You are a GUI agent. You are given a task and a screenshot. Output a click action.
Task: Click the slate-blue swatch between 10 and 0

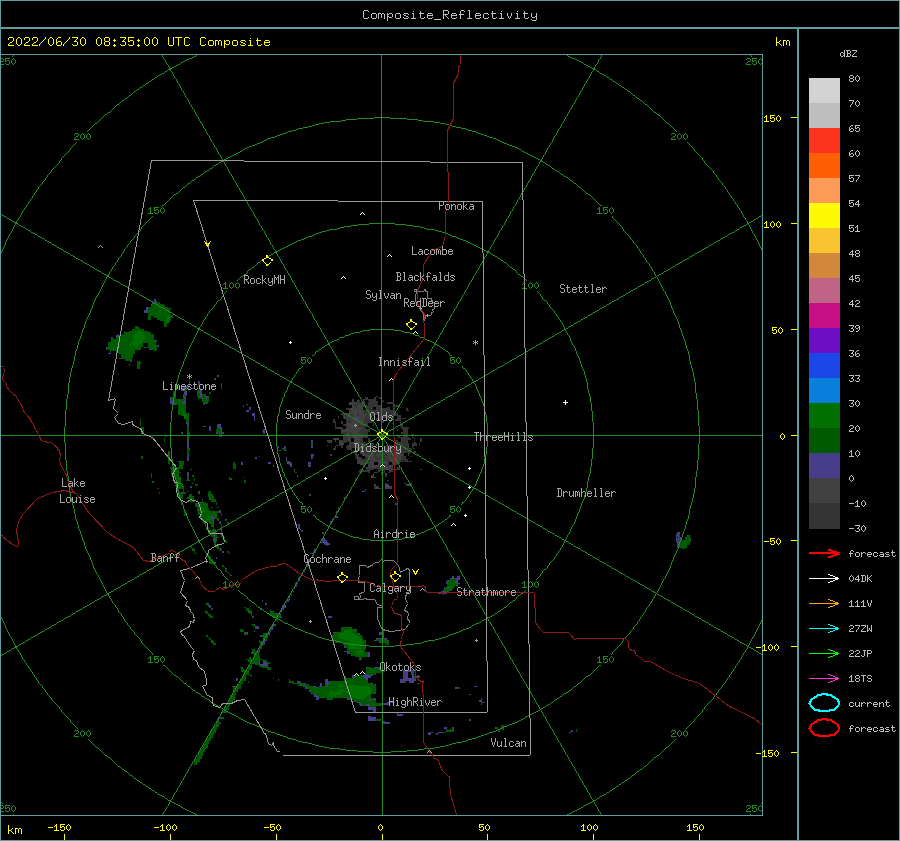point(824,466)
